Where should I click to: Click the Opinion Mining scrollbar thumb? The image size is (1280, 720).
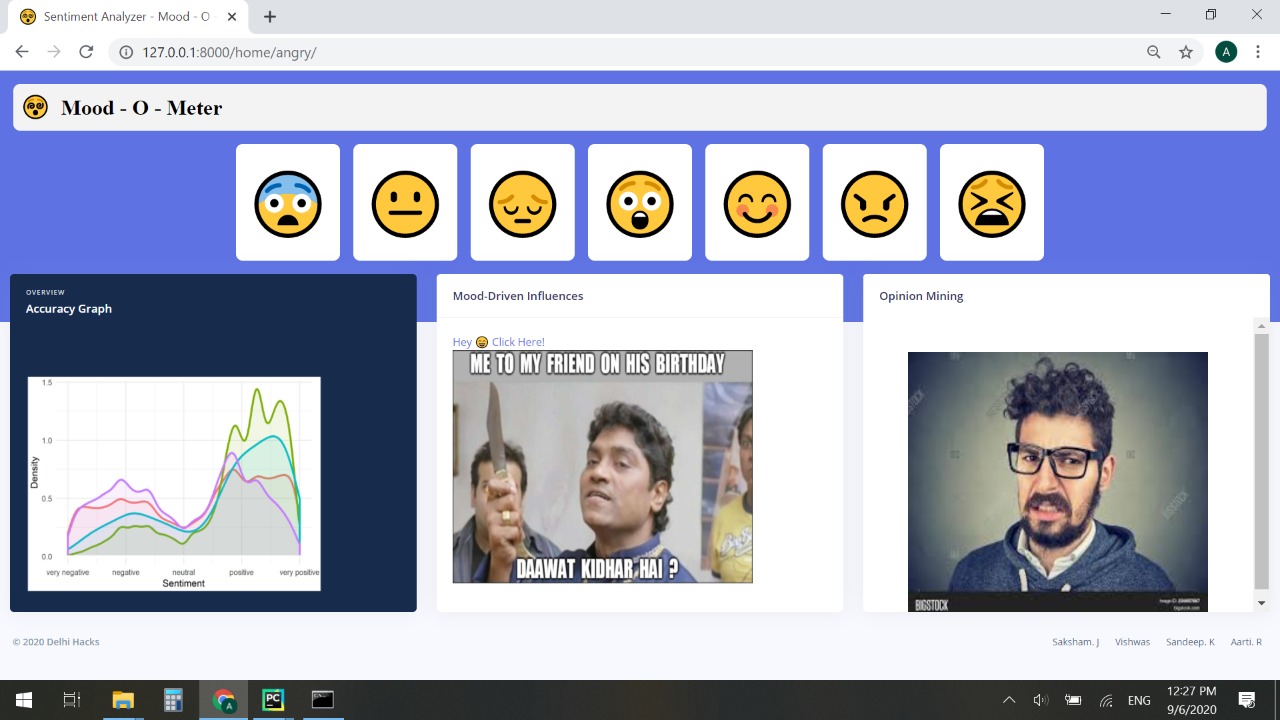point(1261,461)
